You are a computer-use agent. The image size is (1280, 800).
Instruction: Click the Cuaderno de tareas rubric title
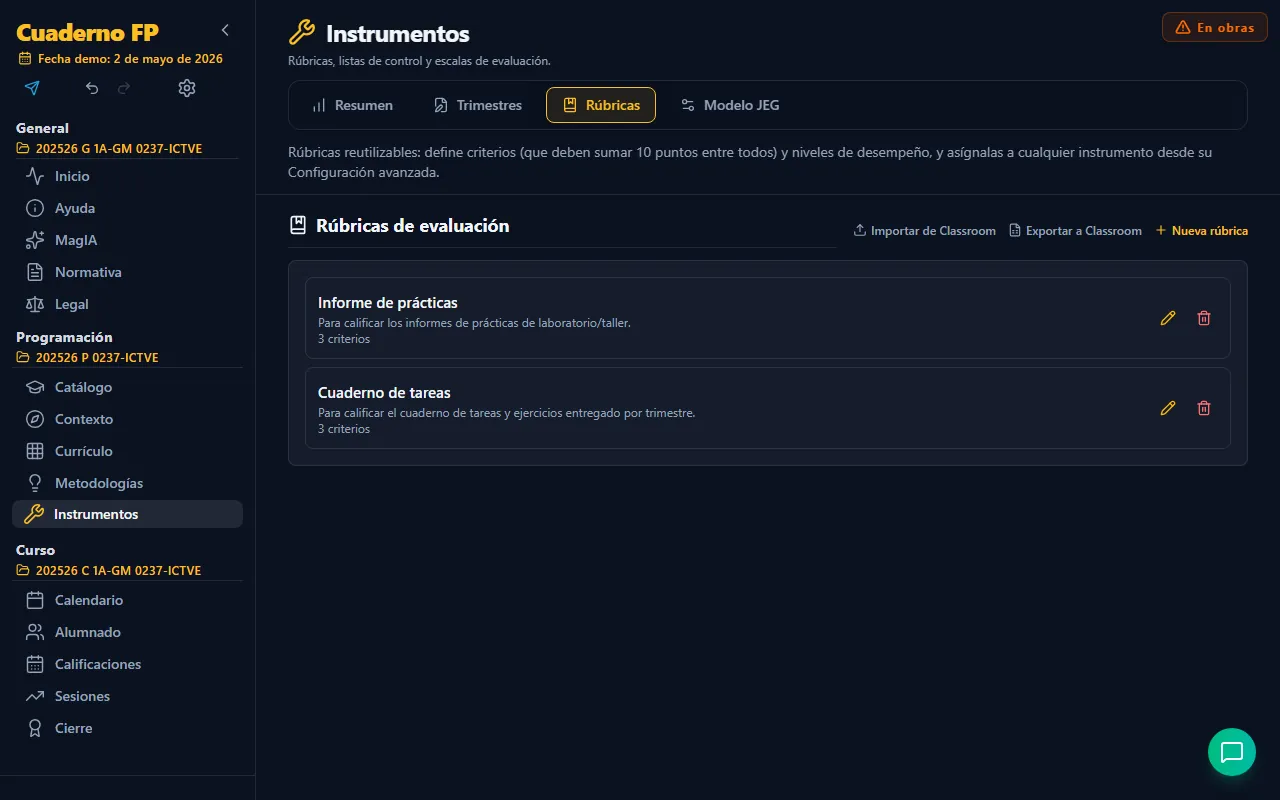(384, 393)
